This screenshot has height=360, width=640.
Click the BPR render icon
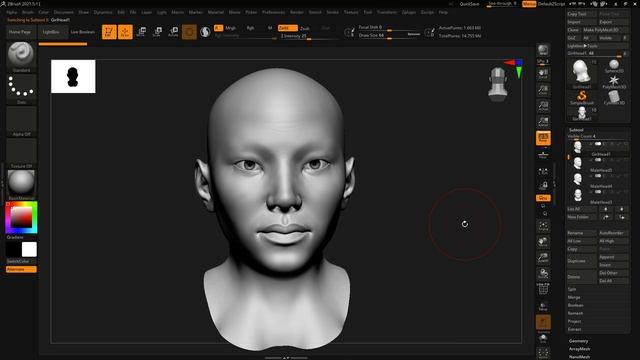[x=543, y=50]
